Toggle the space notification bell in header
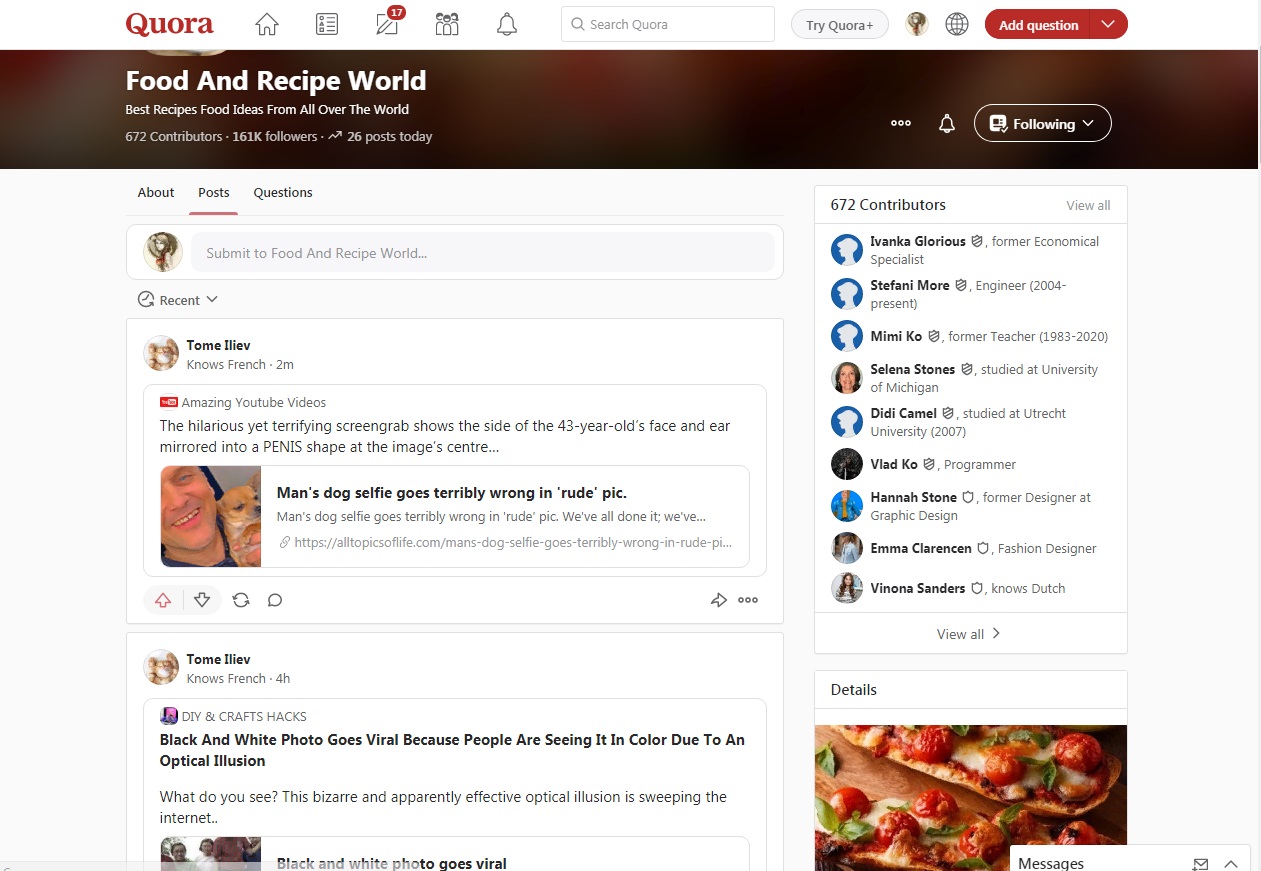 [947, 124]
